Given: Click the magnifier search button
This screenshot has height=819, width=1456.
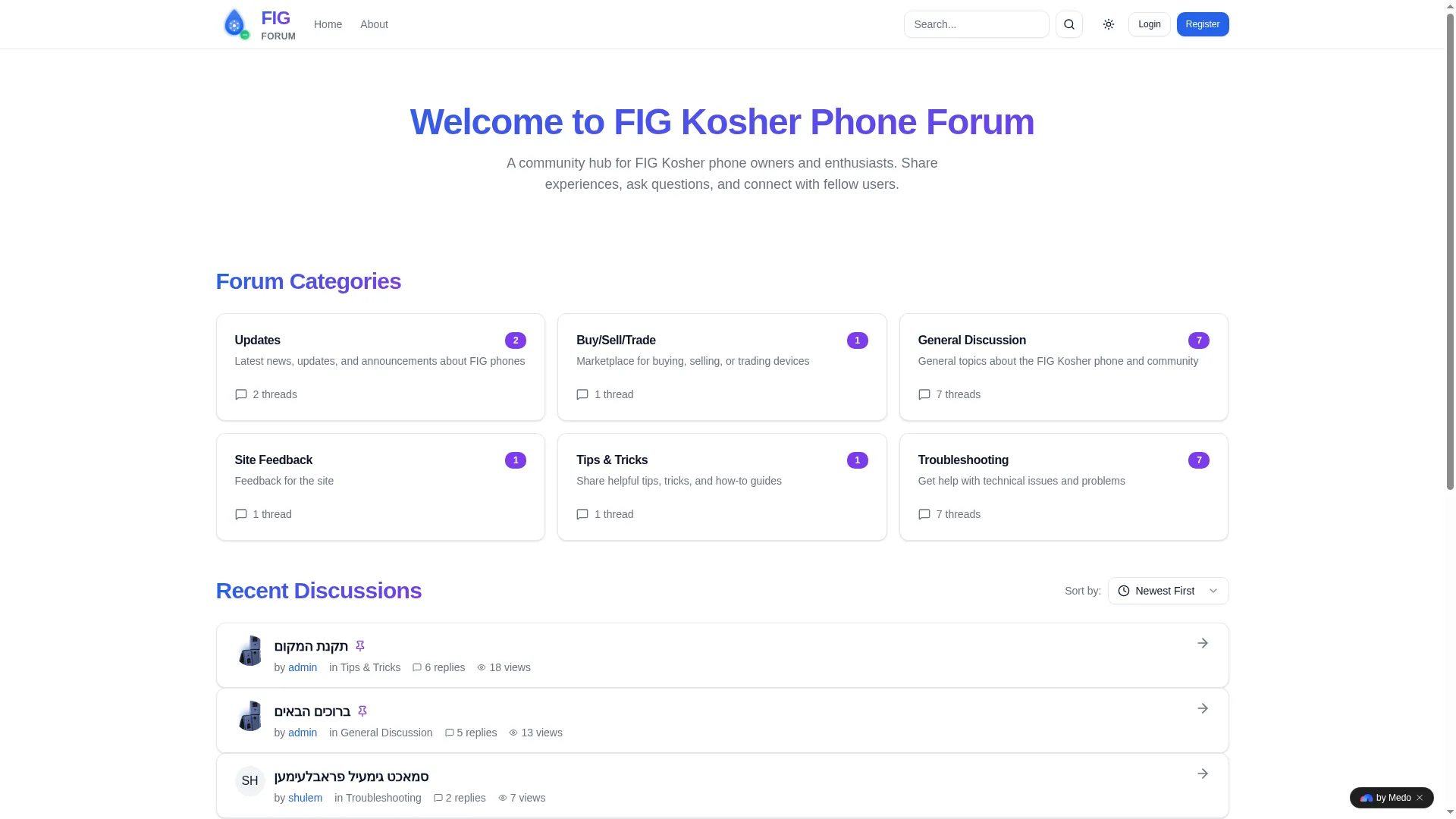Looking at the screenshot, I should click(1069, 24).
